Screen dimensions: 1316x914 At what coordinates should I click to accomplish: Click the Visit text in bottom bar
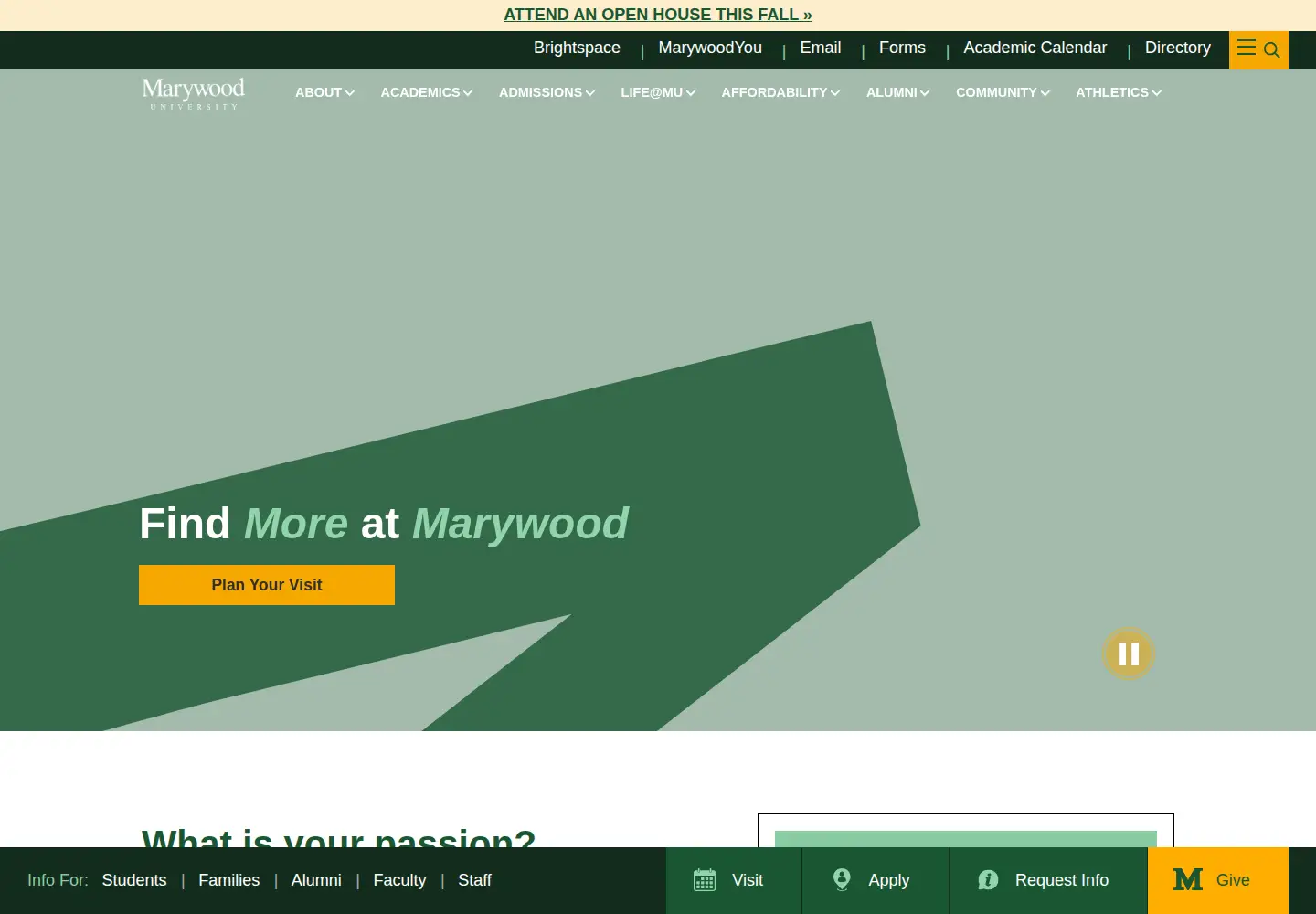tap(748, 880)
